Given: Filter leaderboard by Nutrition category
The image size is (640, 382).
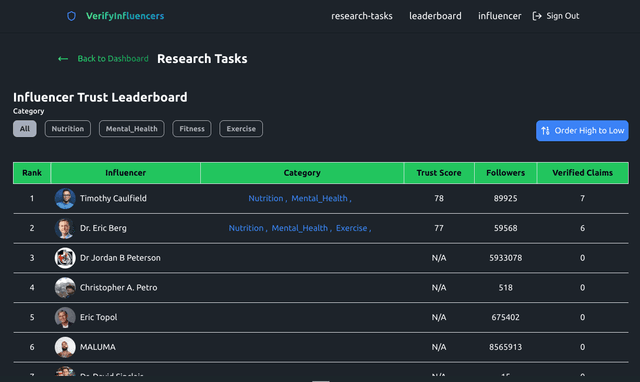Looking at the screenshot, I should [x=68, y=129].
